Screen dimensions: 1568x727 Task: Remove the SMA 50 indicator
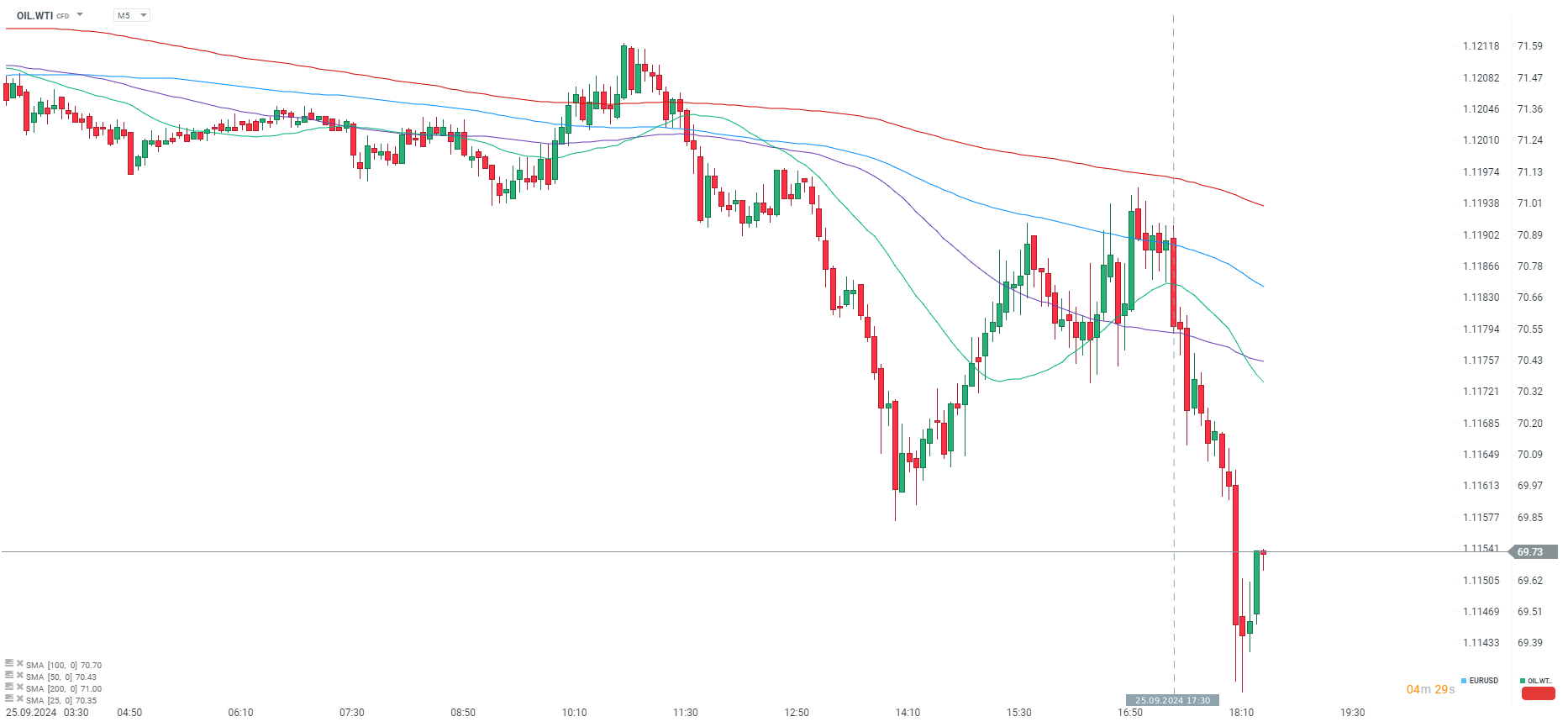click(19, 676)
